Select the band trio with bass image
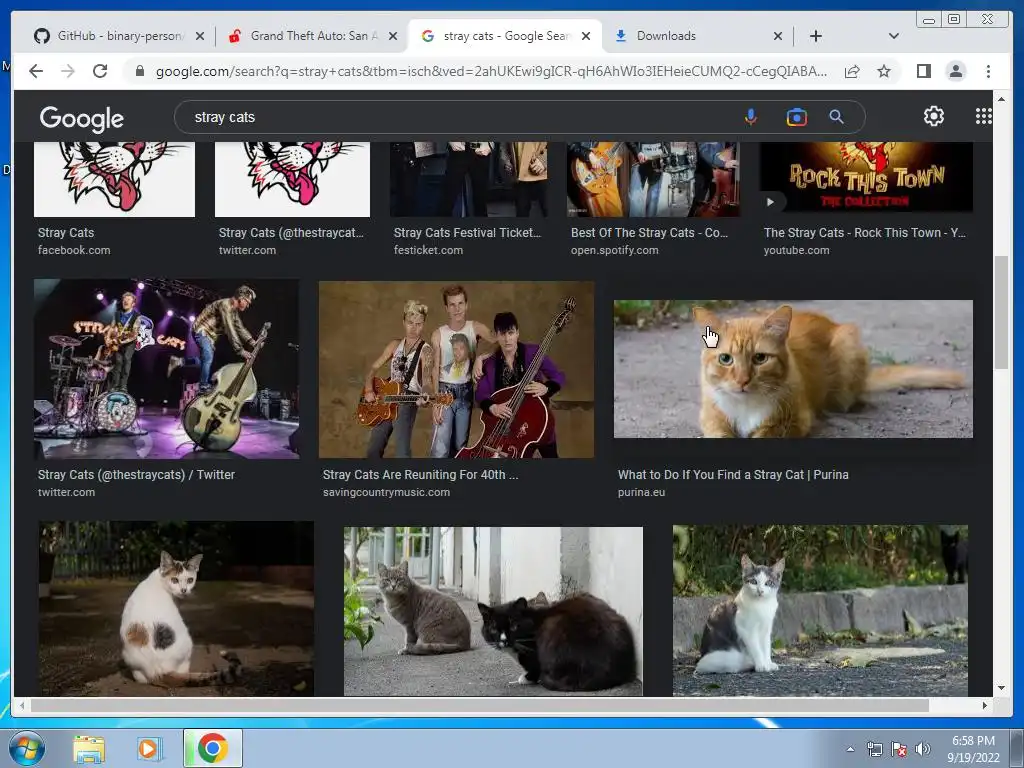This screenshot has height=768, width=1024. 456,370
